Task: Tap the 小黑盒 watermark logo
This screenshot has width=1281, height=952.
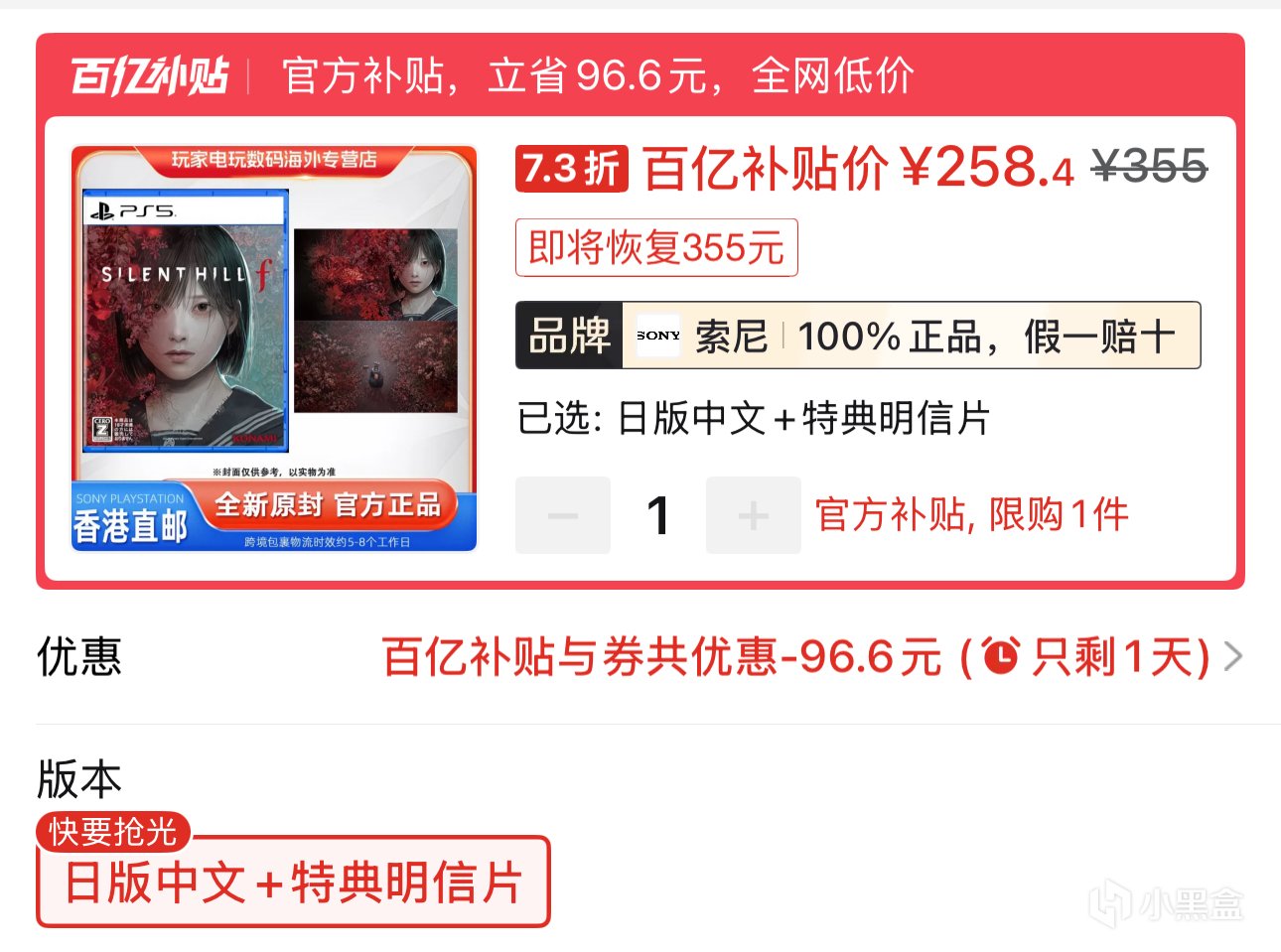Action: (1166, 904)
